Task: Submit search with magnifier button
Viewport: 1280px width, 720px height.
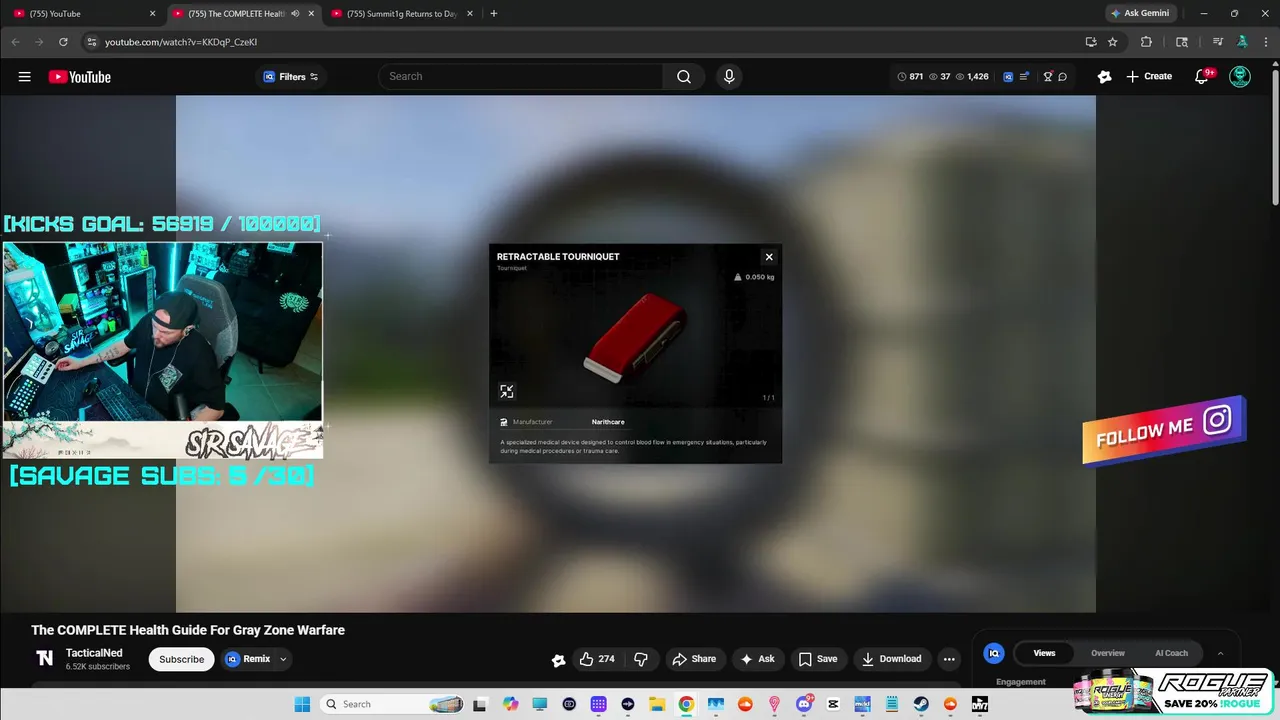Action: (684, 77)
